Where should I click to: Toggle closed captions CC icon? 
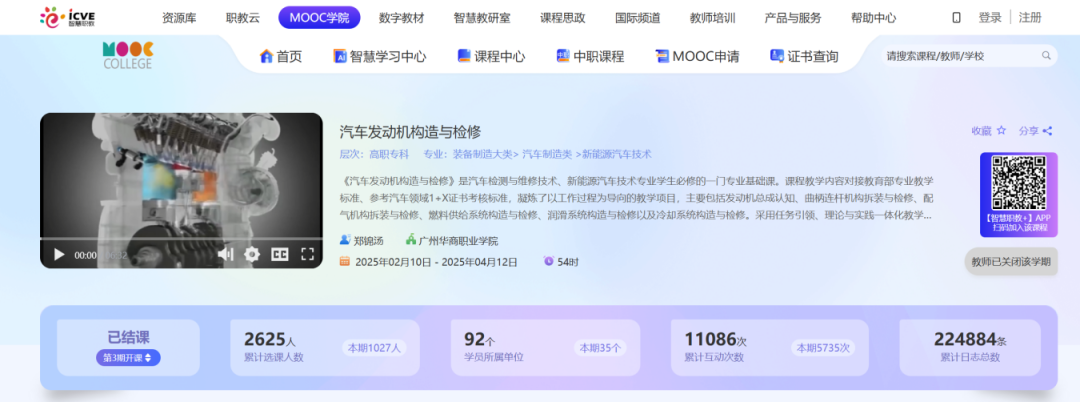tap(280, 255)
